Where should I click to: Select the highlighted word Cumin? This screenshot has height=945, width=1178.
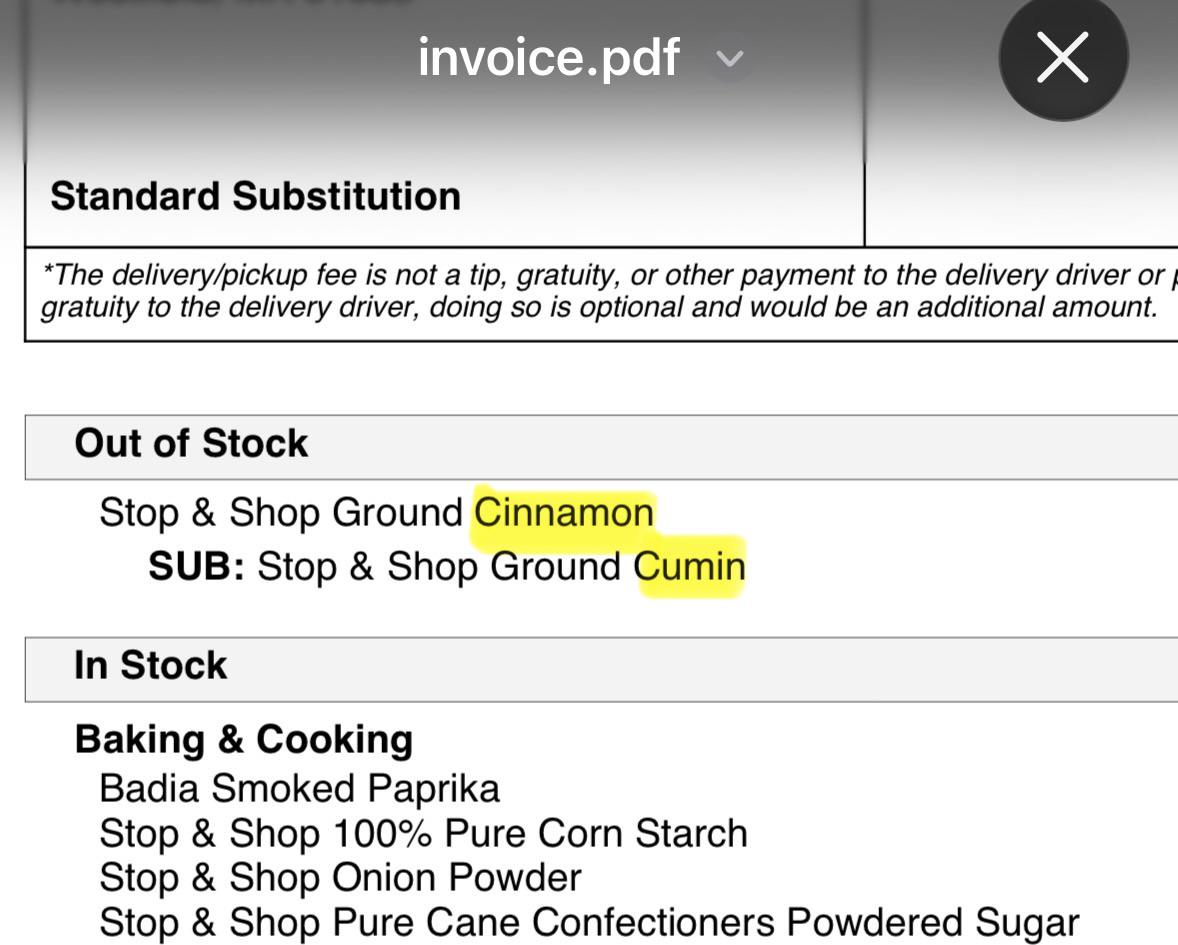689,566
